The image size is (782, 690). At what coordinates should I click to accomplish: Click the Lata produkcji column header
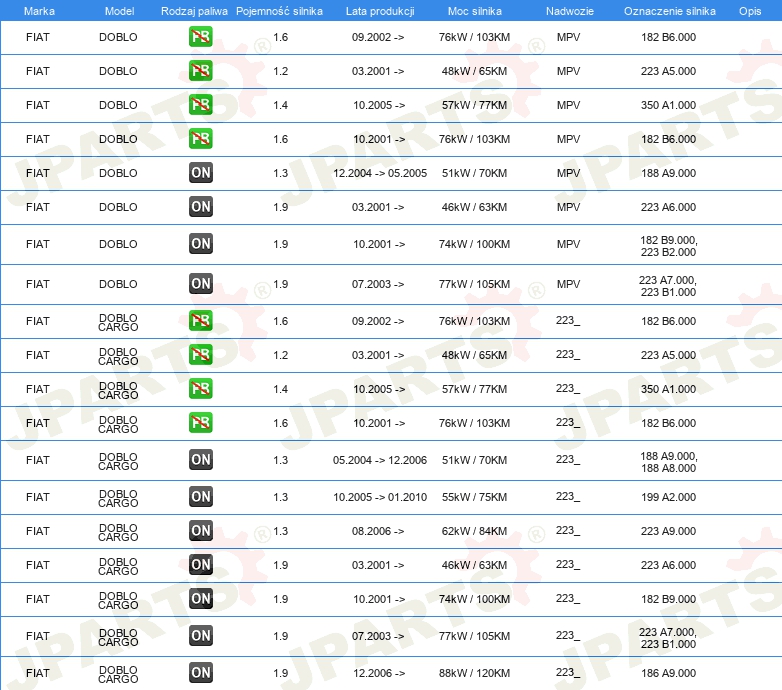(380, 11)
